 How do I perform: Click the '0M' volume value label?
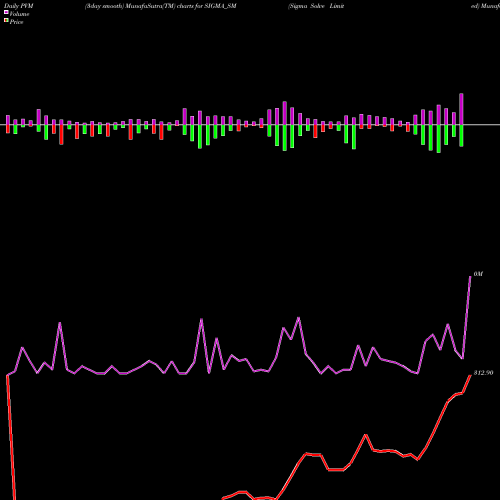point(478,274)
